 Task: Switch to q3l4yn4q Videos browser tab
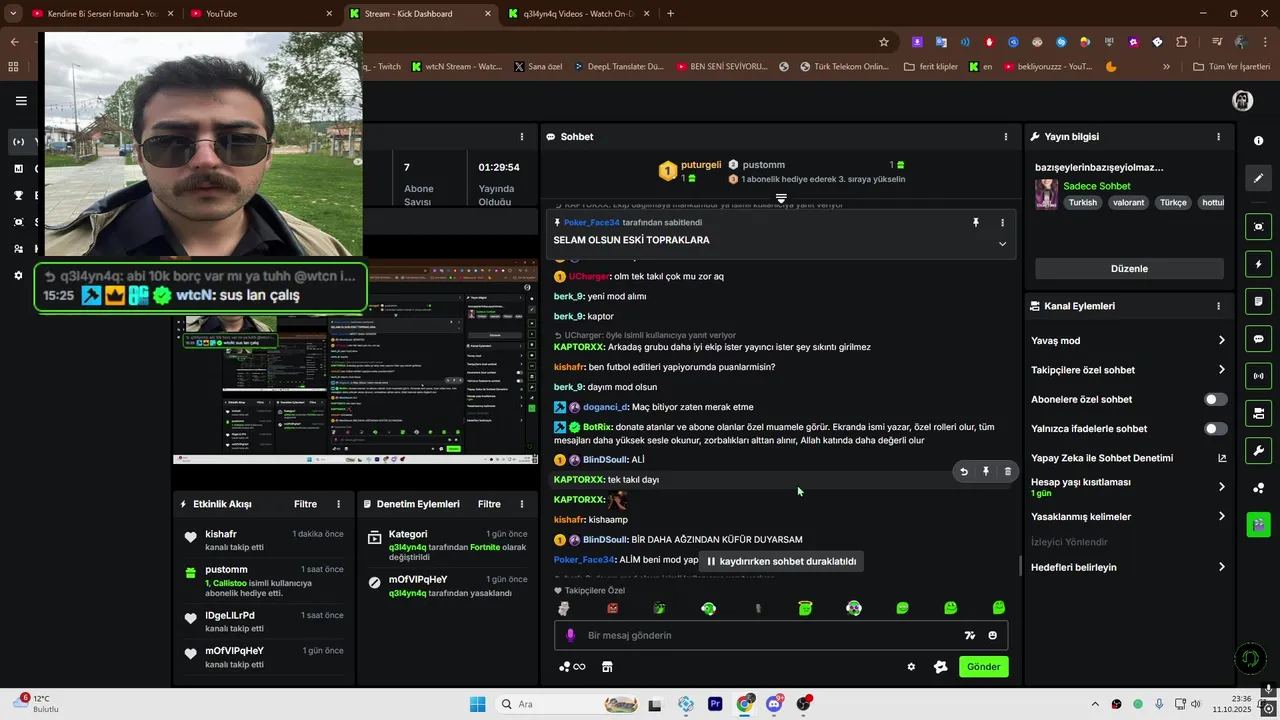(x=579, y=14)
